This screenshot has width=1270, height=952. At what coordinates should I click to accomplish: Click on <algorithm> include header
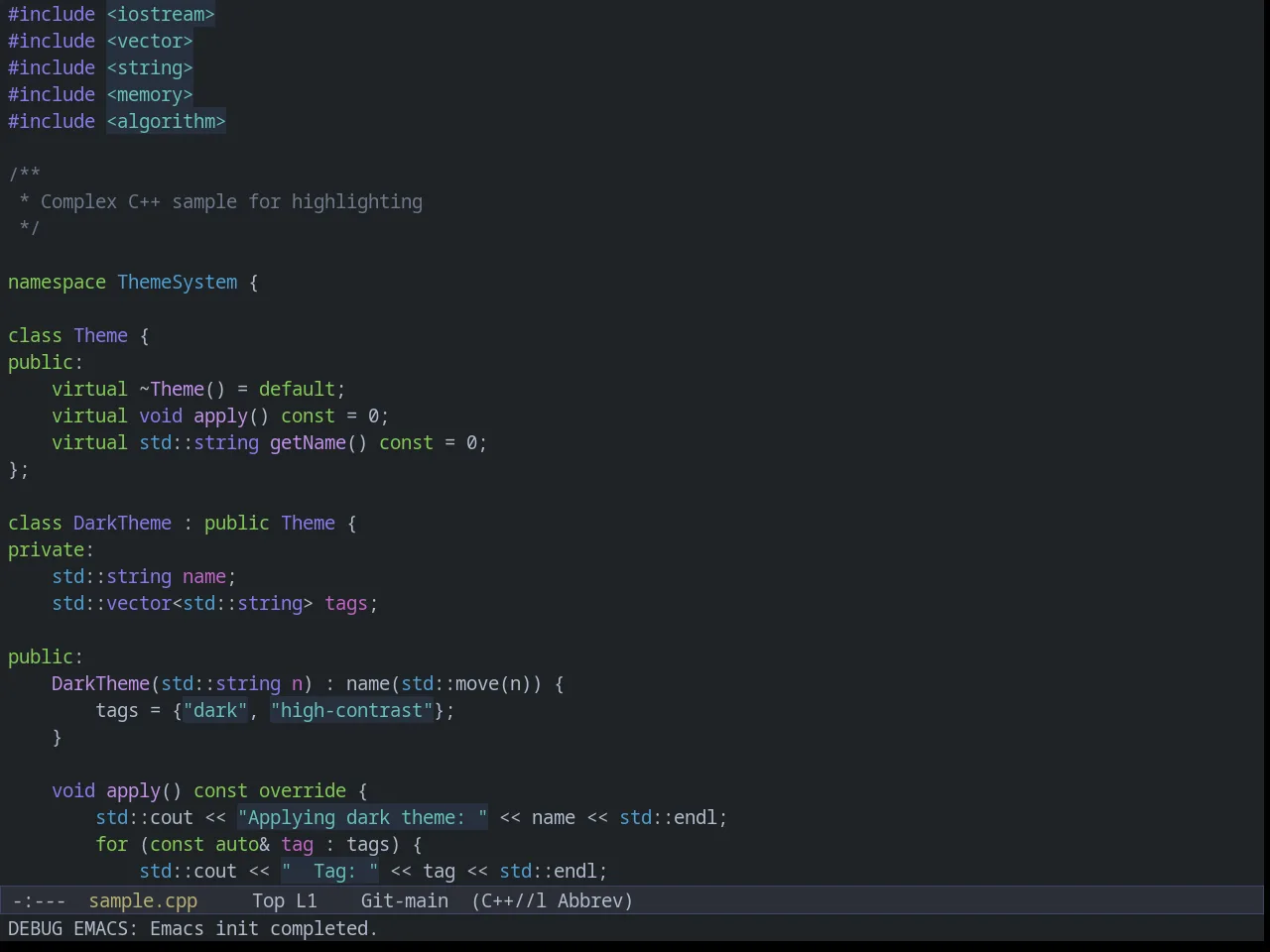point(166,121)
